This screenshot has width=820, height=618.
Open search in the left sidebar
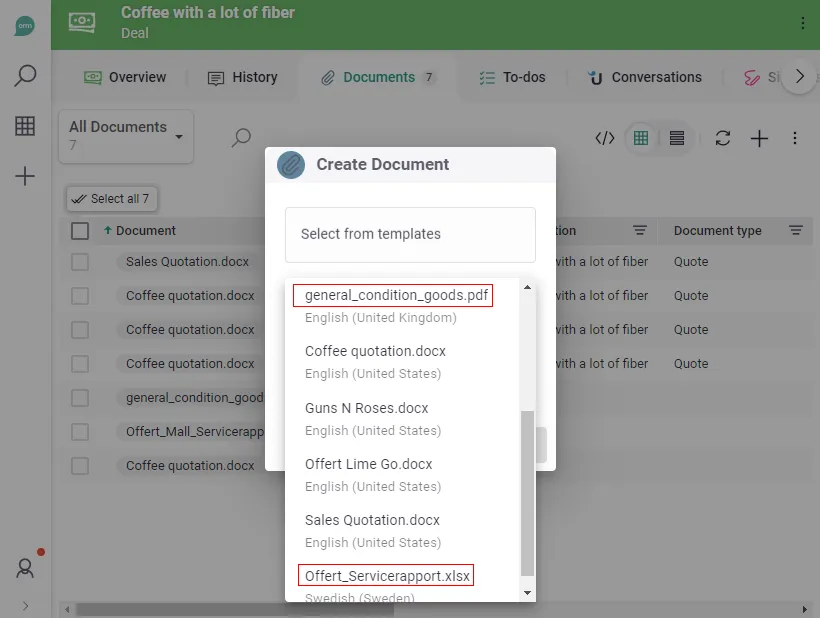25,76
